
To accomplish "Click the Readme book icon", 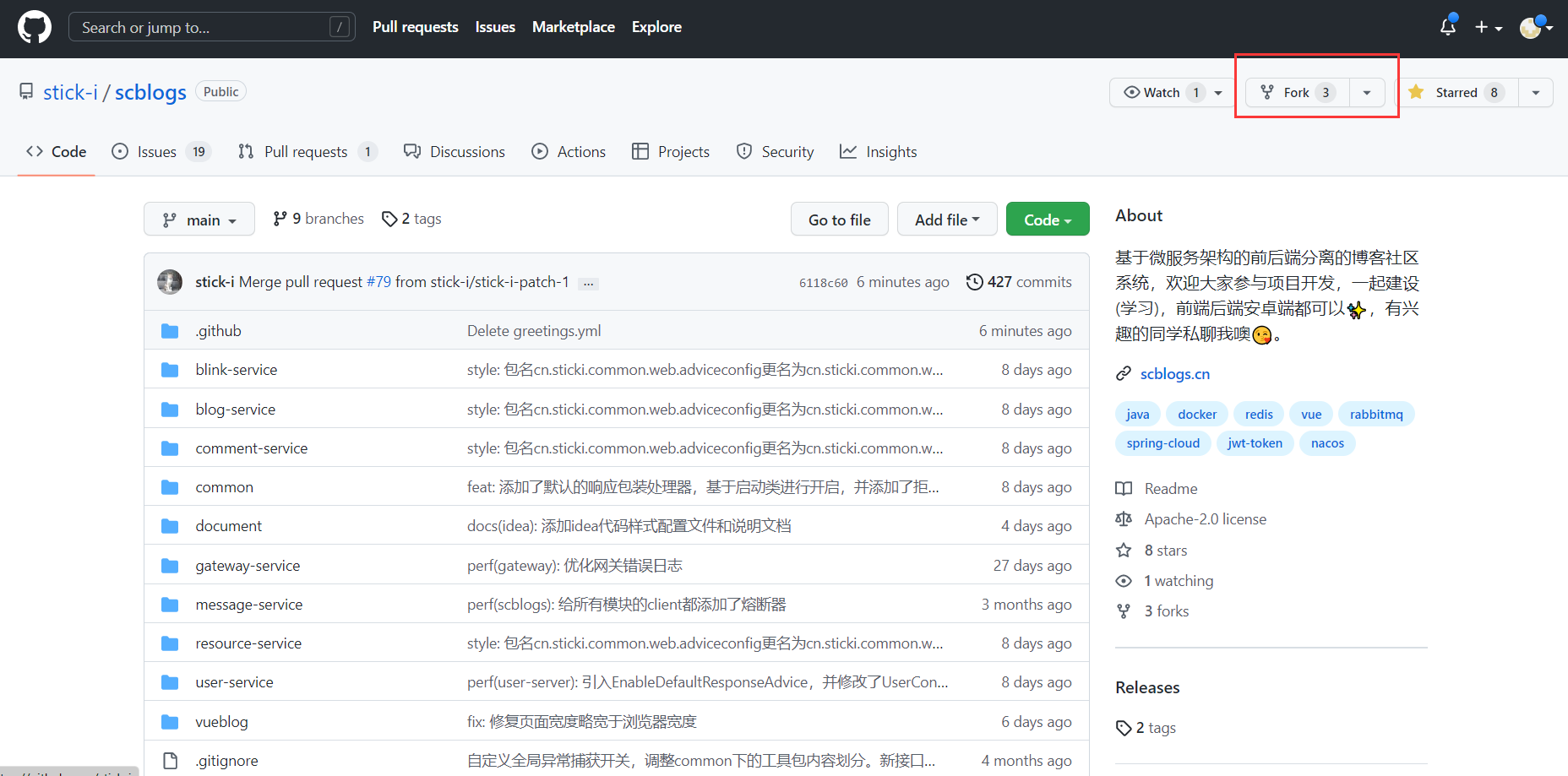I will 1124,489.
